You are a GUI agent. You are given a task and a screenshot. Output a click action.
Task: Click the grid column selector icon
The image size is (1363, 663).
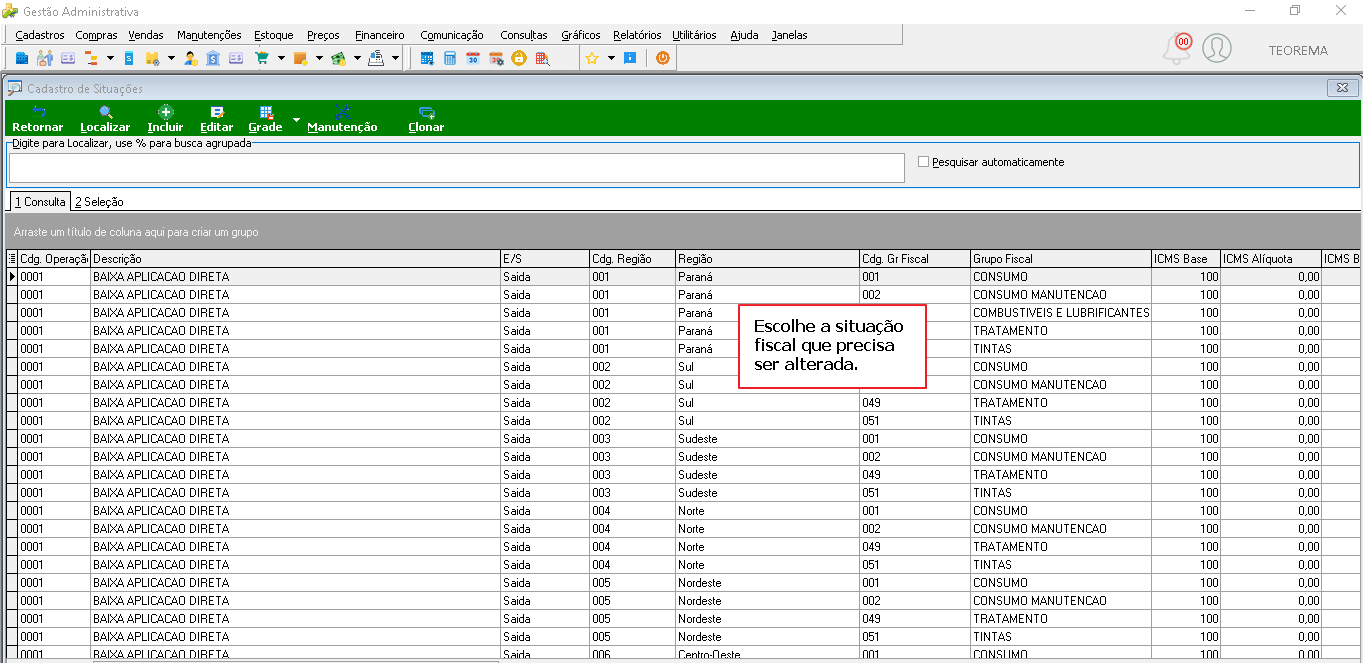point(12,259)
